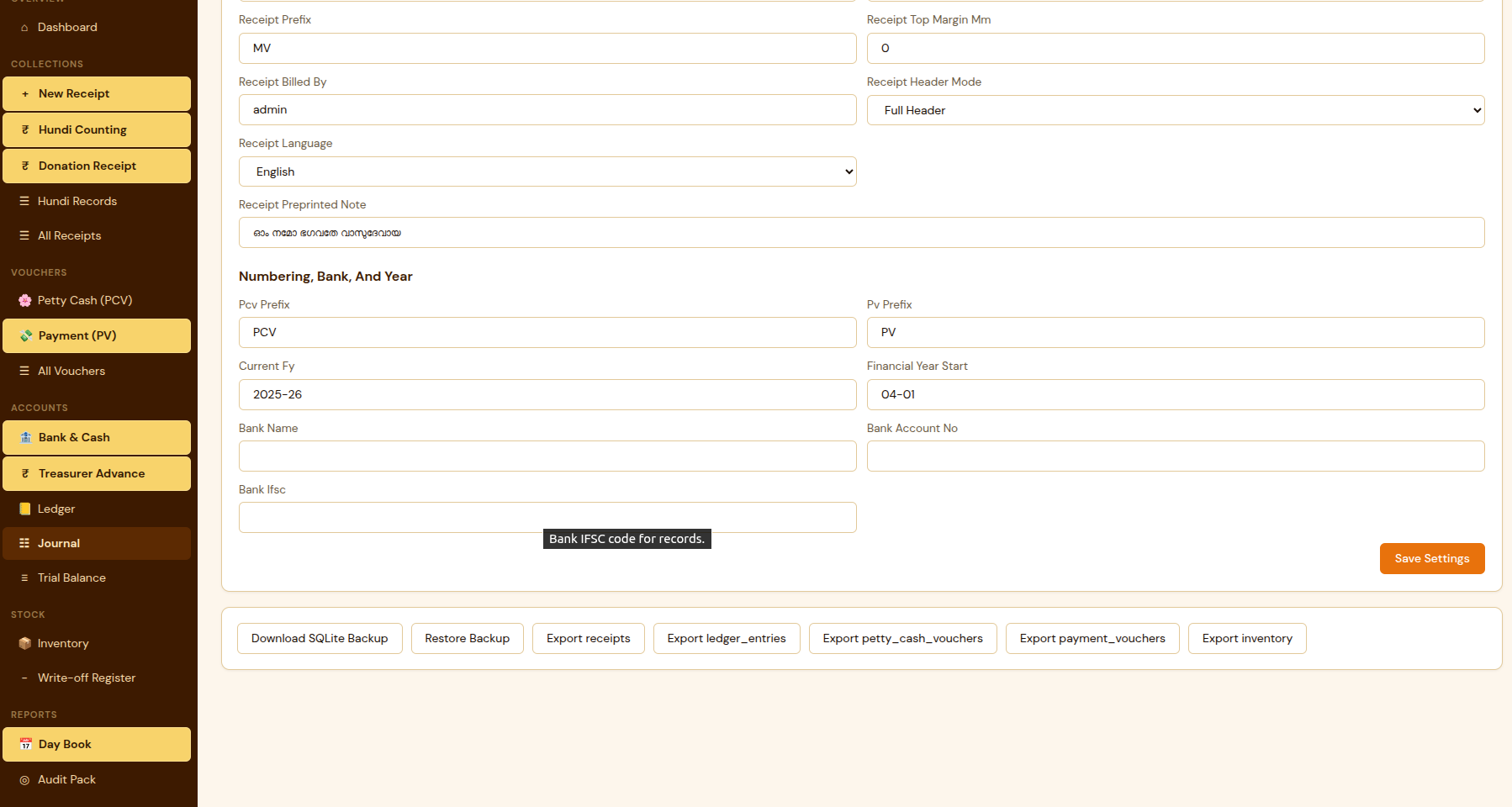The image size is (1512, 807).
Task: Click Export payment_vouchers button
Action: (x=1092, y=639)
